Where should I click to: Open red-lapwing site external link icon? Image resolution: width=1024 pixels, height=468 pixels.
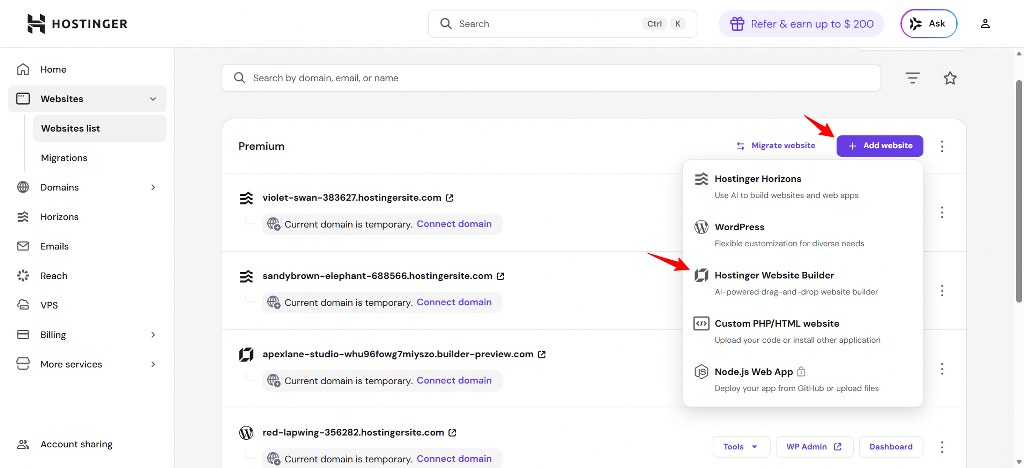pos(452,433)
